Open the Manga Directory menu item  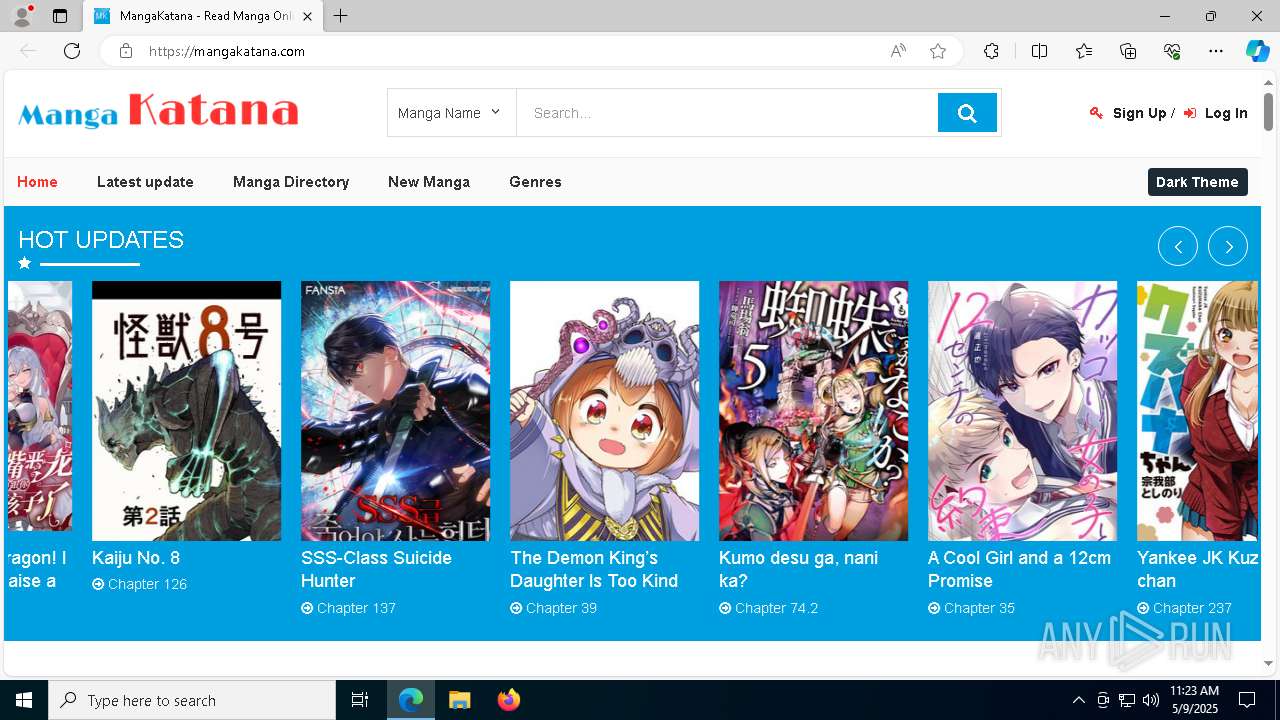[291, 182]
